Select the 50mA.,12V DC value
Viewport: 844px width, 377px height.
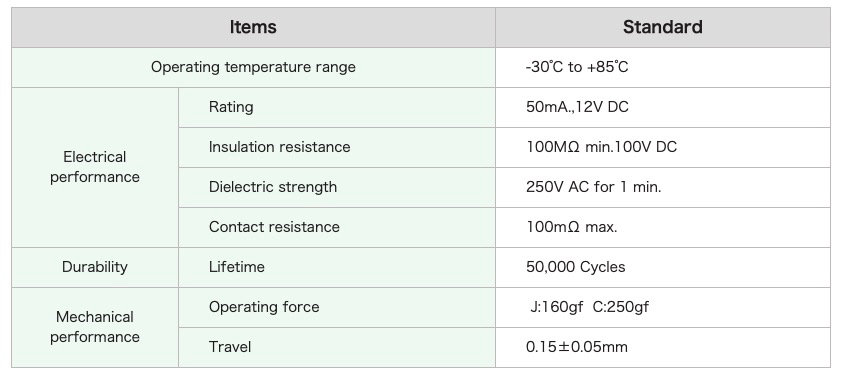577,107
